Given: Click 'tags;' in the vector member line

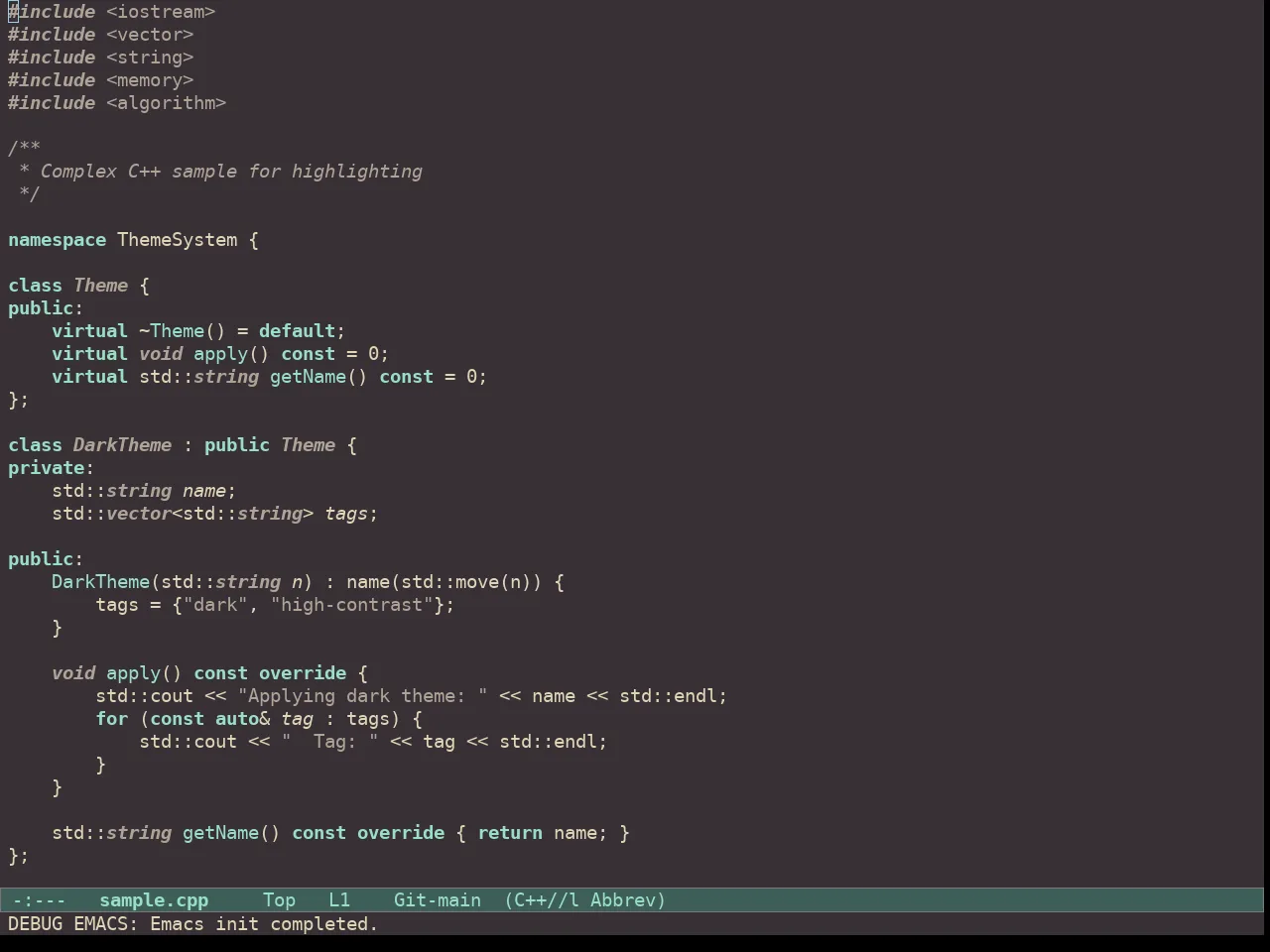Looking at the screenshot, I should (x=352, y=514).
